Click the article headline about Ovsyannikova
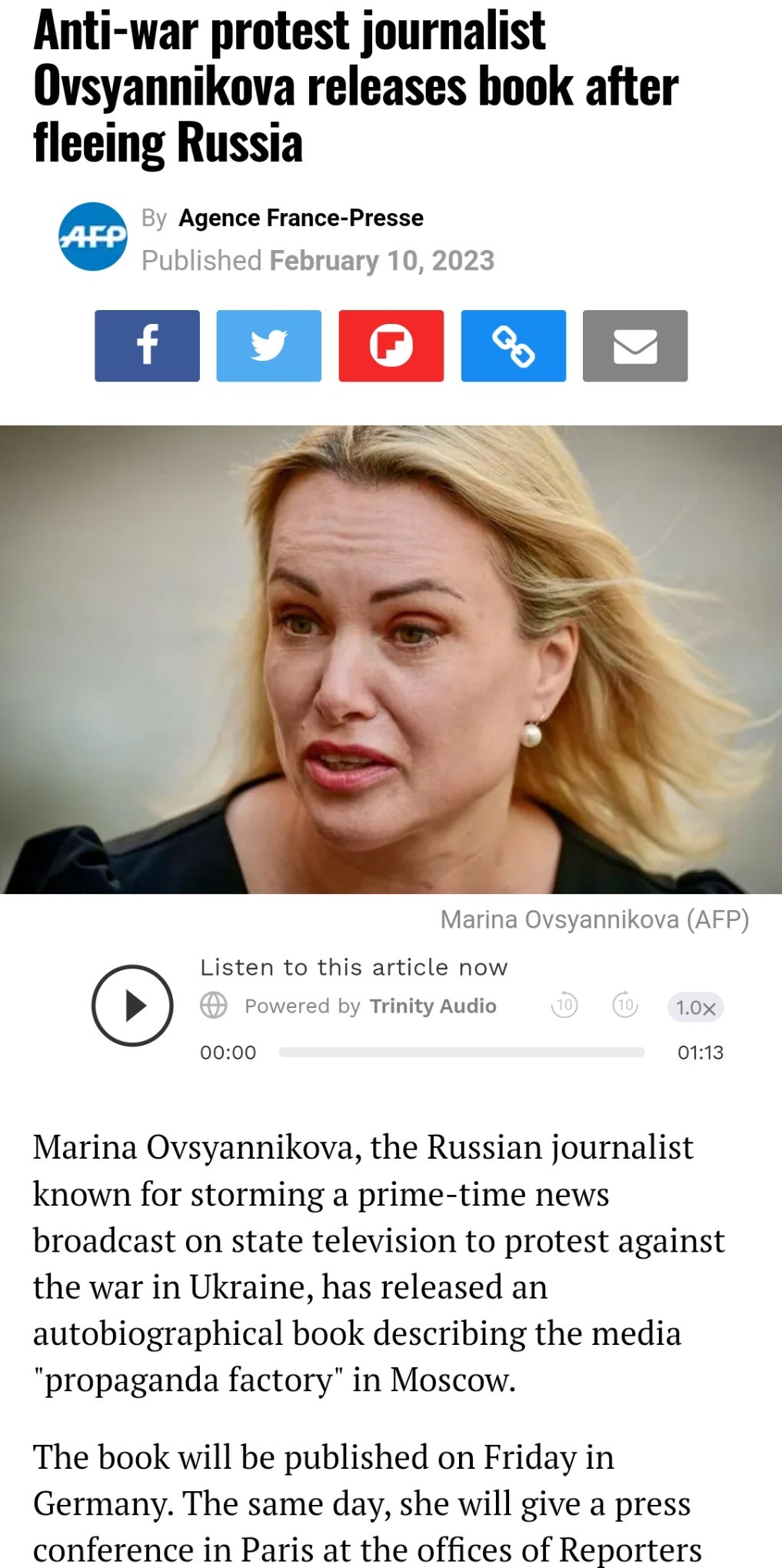Image resolution: width=782 pixels, height=1568 pixels. click(355, 86)
